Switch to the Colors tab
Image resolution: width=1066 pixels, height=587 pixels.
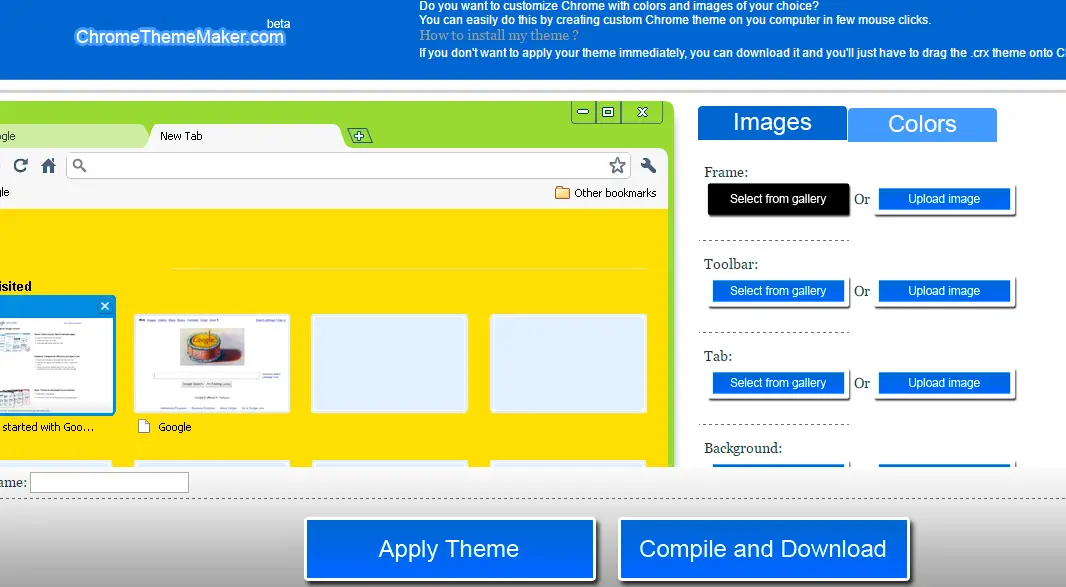(923, 124)
